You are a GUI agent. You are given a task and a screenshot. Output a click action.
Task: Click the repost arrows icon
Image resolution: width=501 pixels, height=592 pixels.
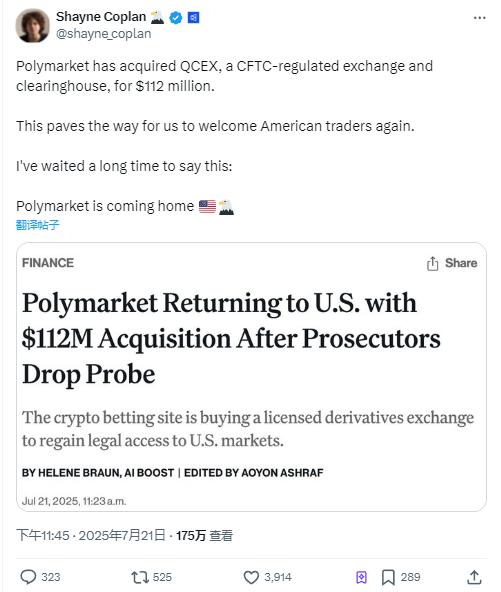140,577
